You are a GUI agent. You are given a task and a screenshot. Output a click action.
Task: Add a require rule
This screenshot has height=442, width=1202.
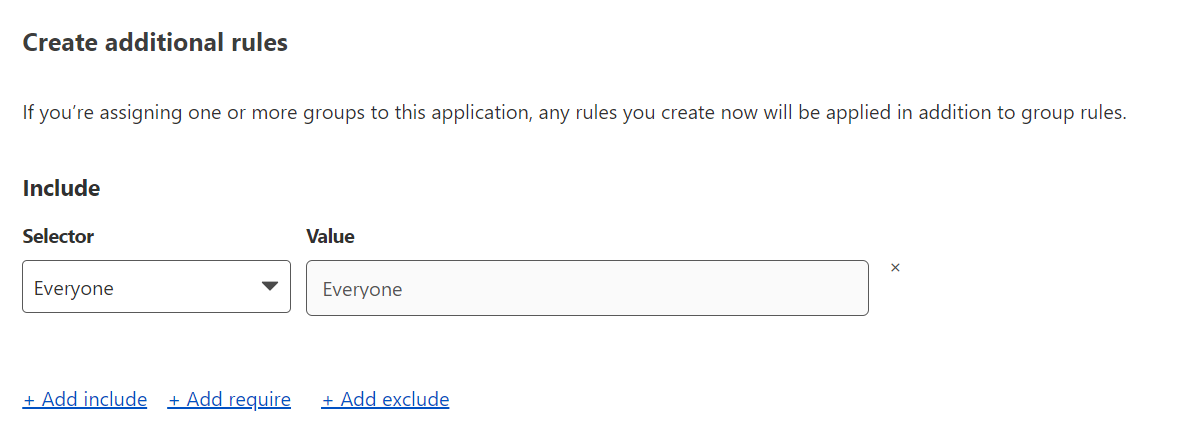pyautogui.click(x=230, y=400)
